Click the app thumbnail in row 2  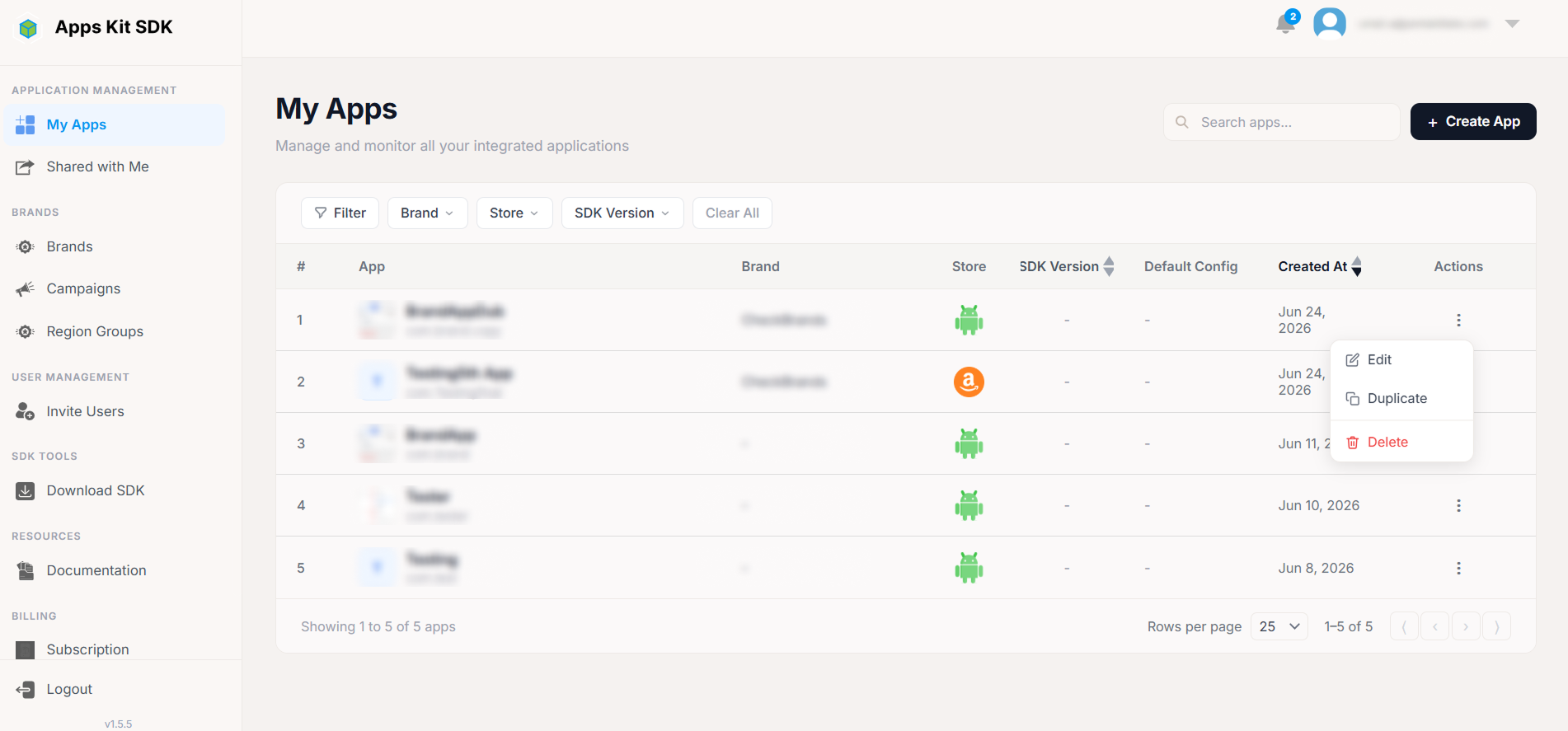pyautogui.click(x=378, y=382)
